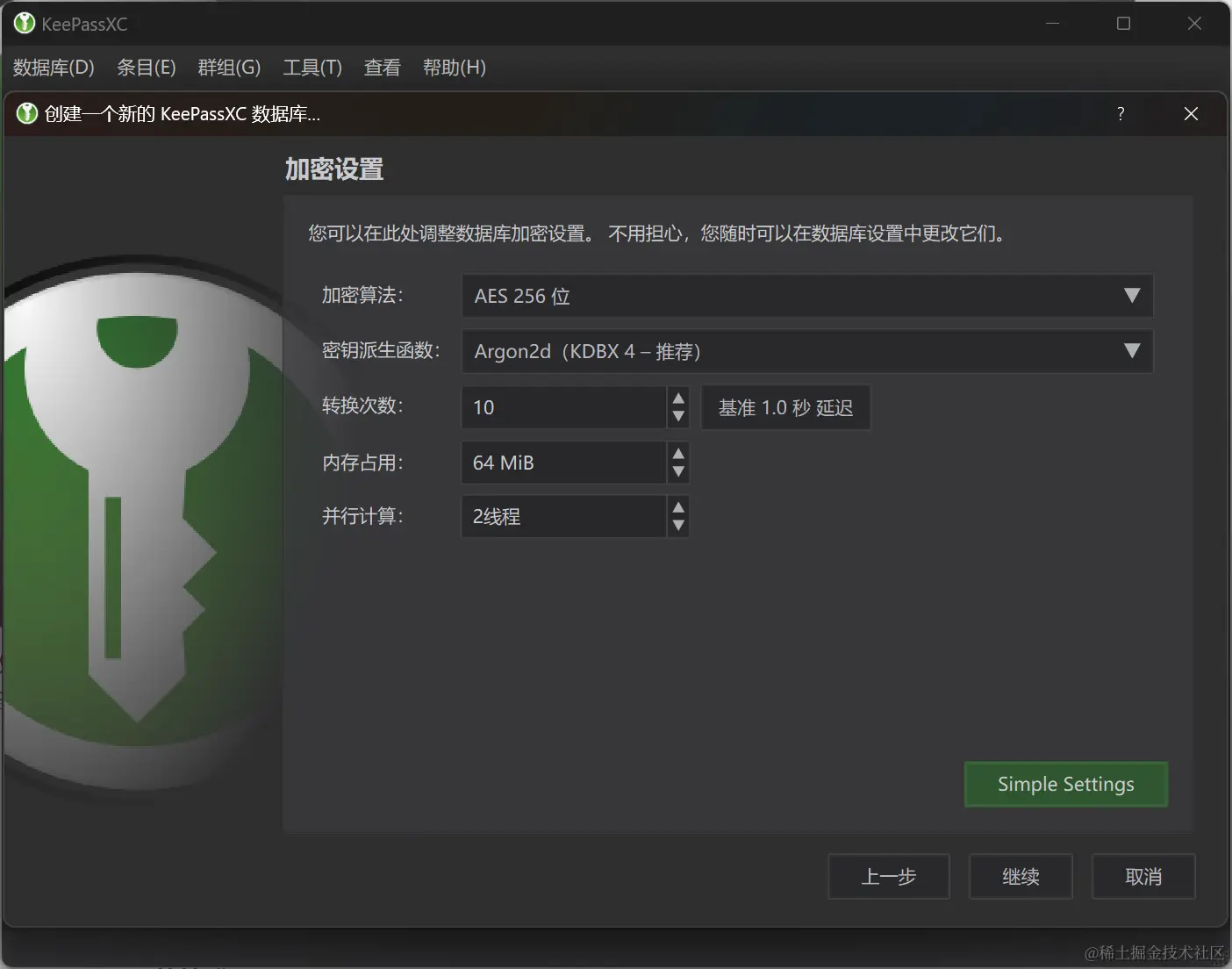
Task: Click the 转换次数 input field showing 10
Action: (x=564, y=407)
